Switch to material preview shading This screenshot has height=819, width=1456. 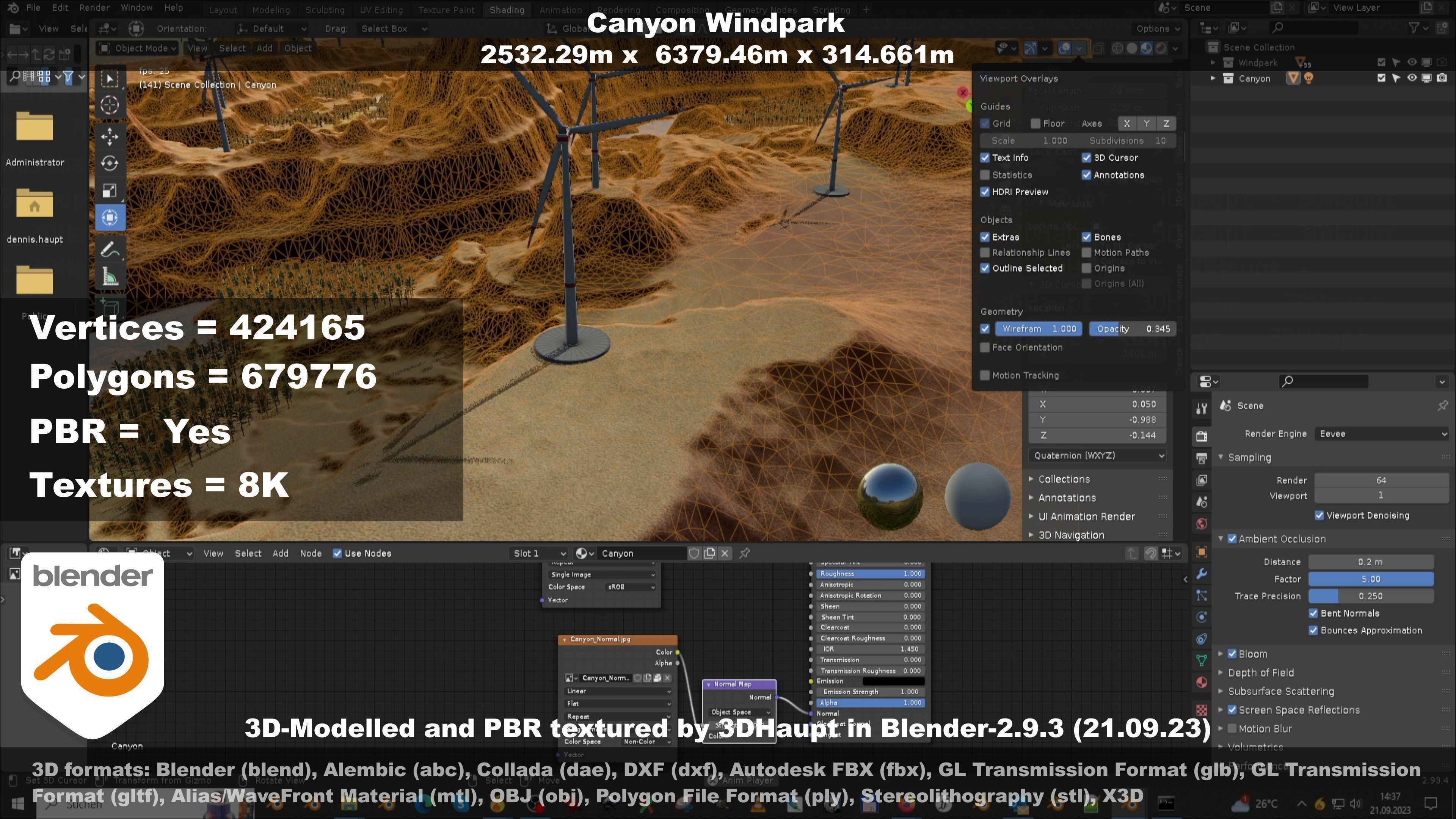[1146, 48]
